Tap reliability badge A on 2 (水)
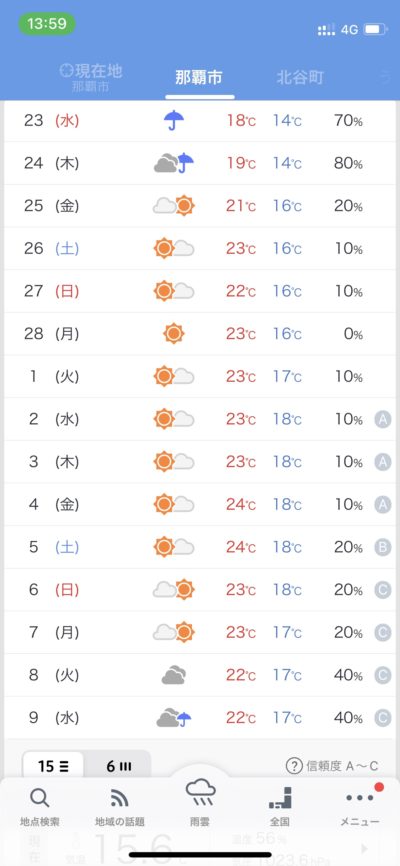Screen dimensions: 400x866 point(382,419)
